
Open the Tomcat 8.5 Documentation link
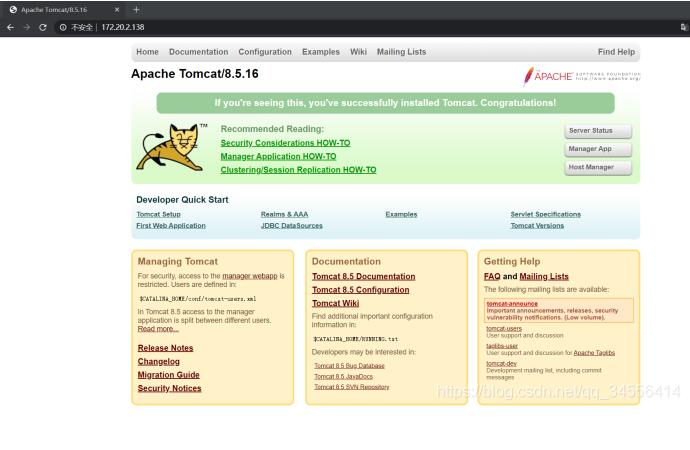[363, 276]
